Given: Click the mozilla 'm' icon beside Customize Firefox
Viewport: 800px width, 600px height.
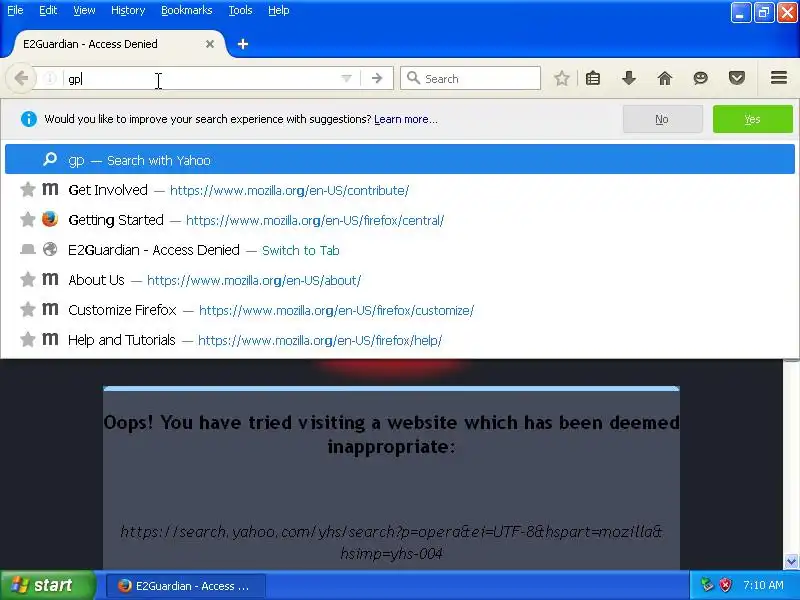Looking at the screenshot, I should [x=49, y=309].
